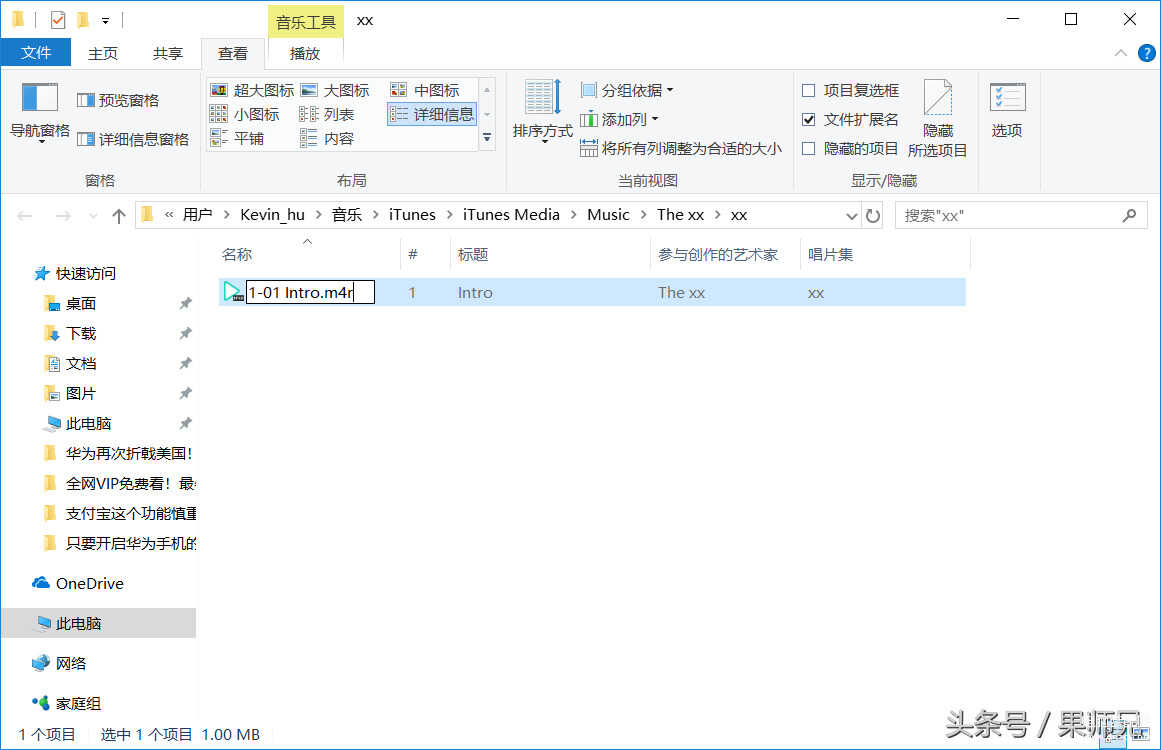Switch to the View tab
1161x750 pixels.
(x=232, y=53)
